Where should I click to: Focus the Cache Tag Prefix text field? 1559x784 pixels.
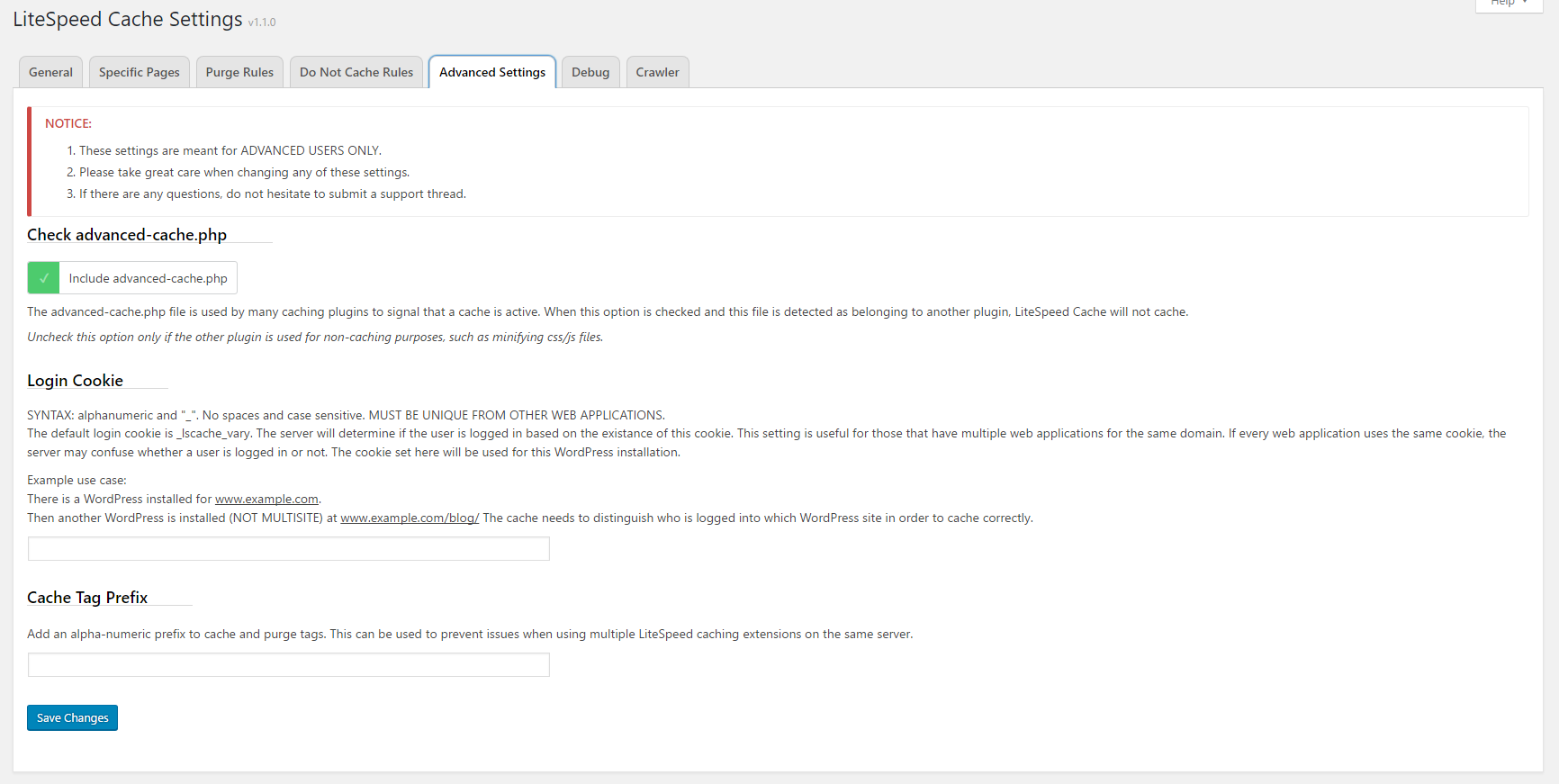pos(289,665)
